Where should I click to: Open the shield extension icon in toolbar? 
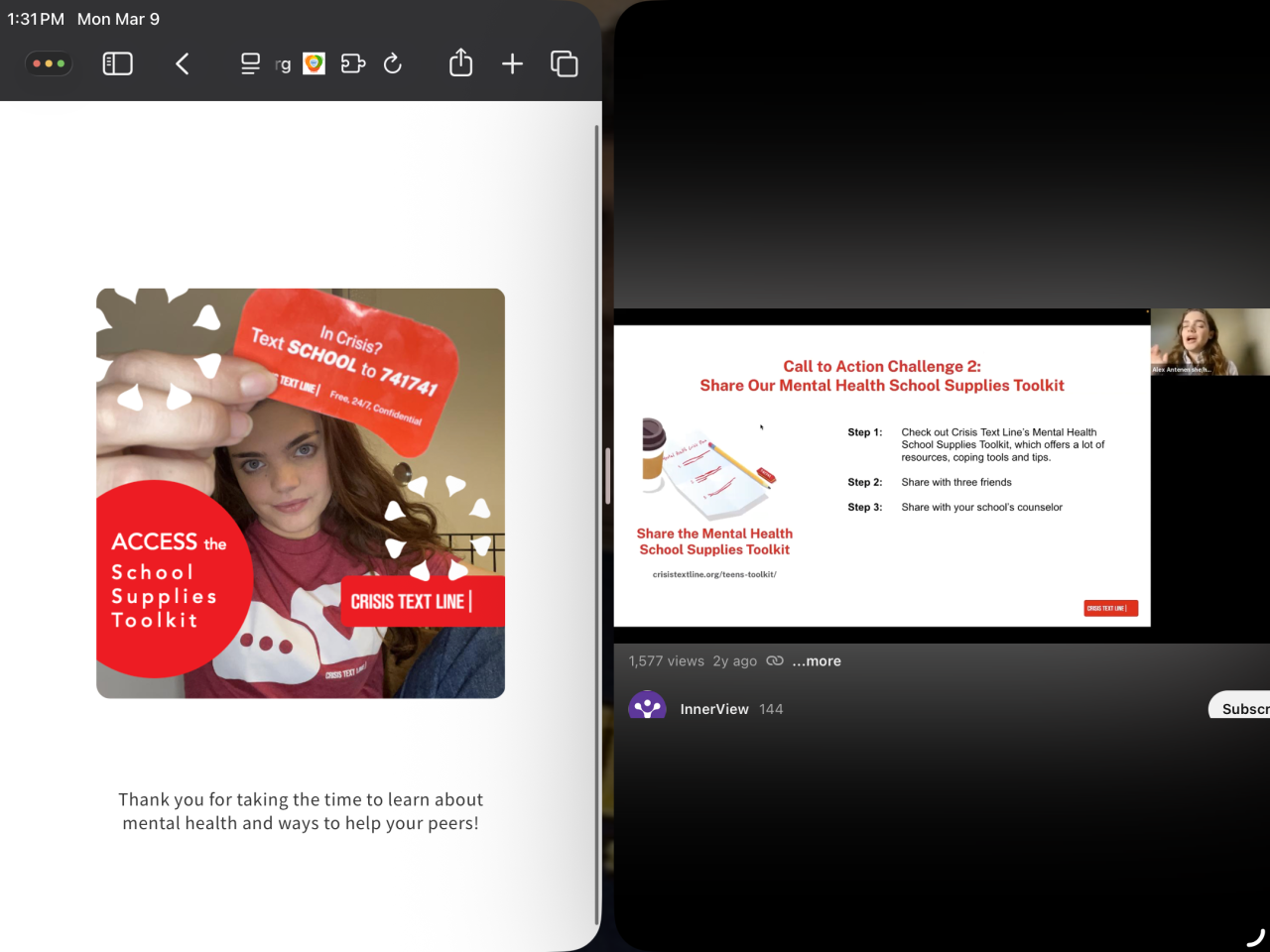pyautogui.click(x=314, y=63)
